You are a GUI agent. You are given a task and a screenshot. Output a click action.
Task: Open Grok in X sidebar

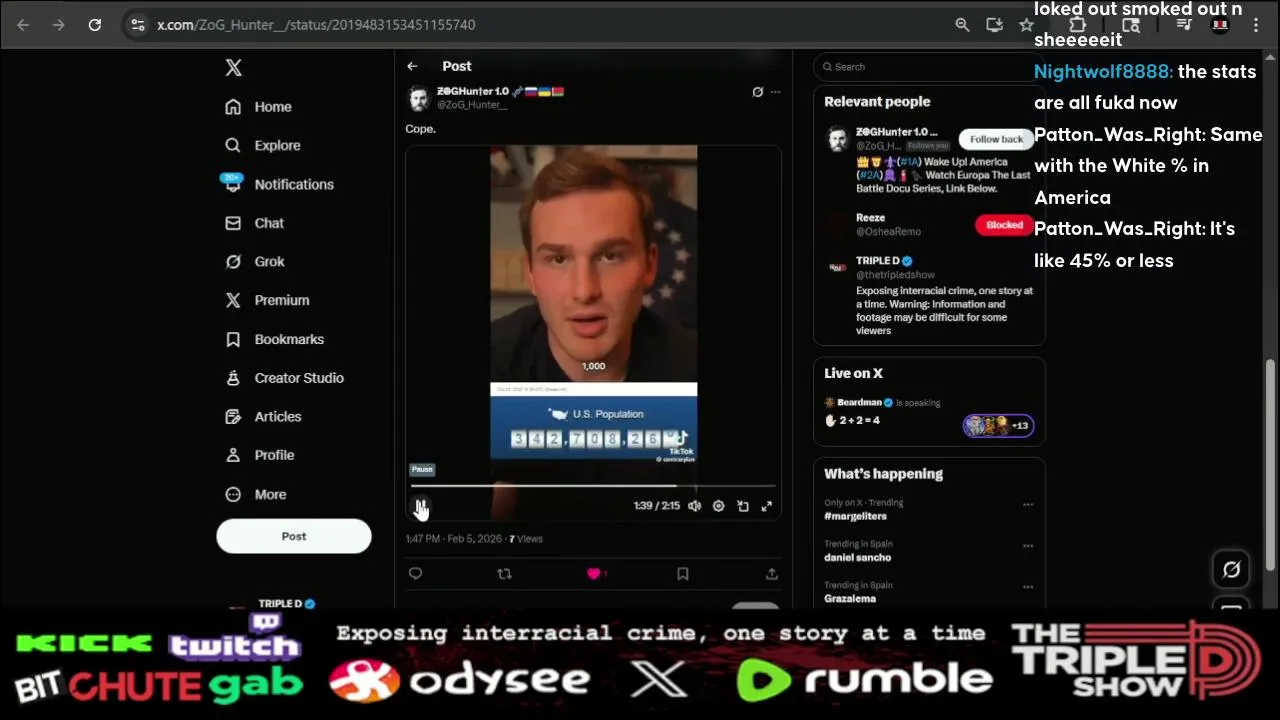click(x=255, y=261)
